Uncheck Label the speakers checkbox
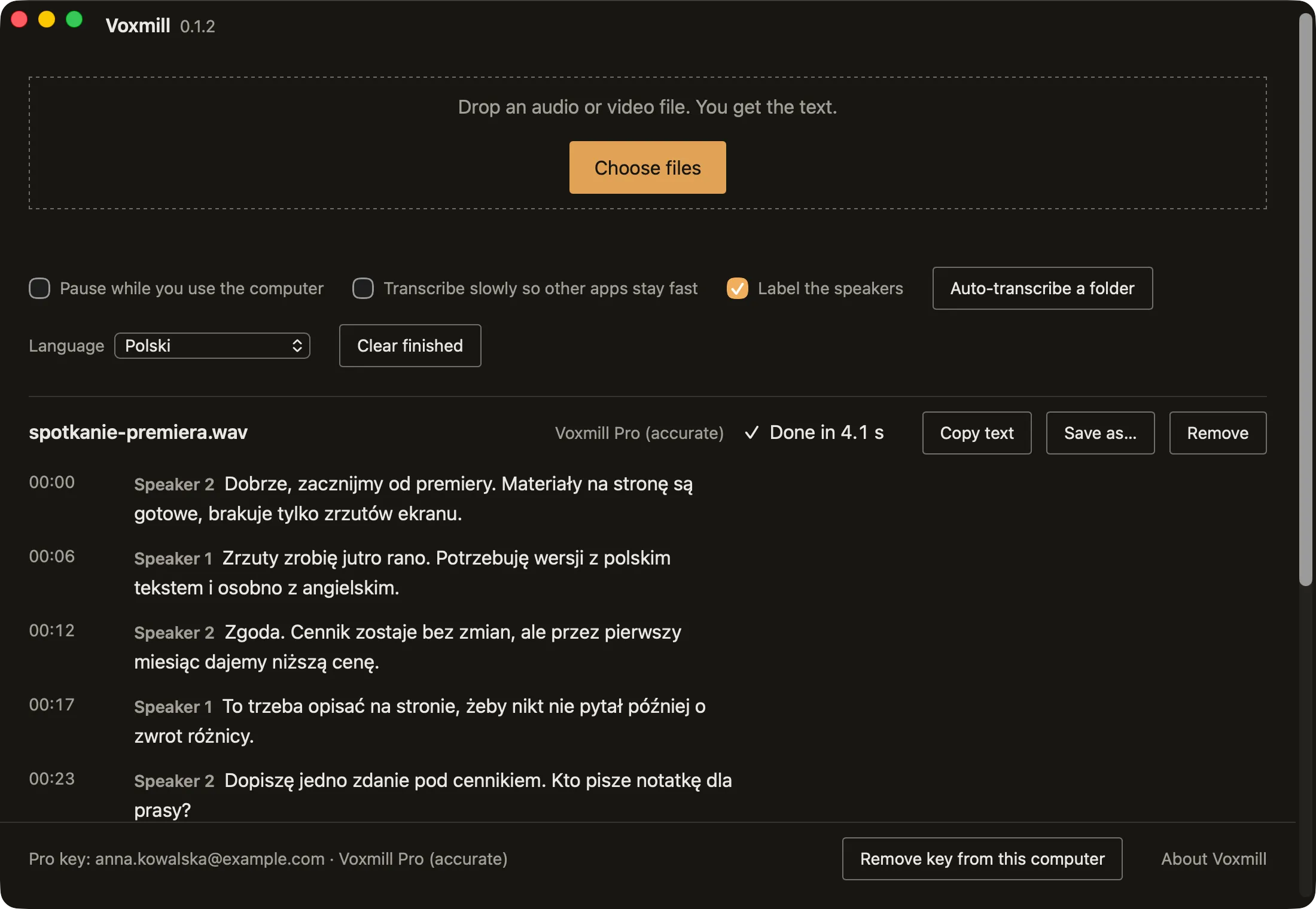 [x=738, y=288]
